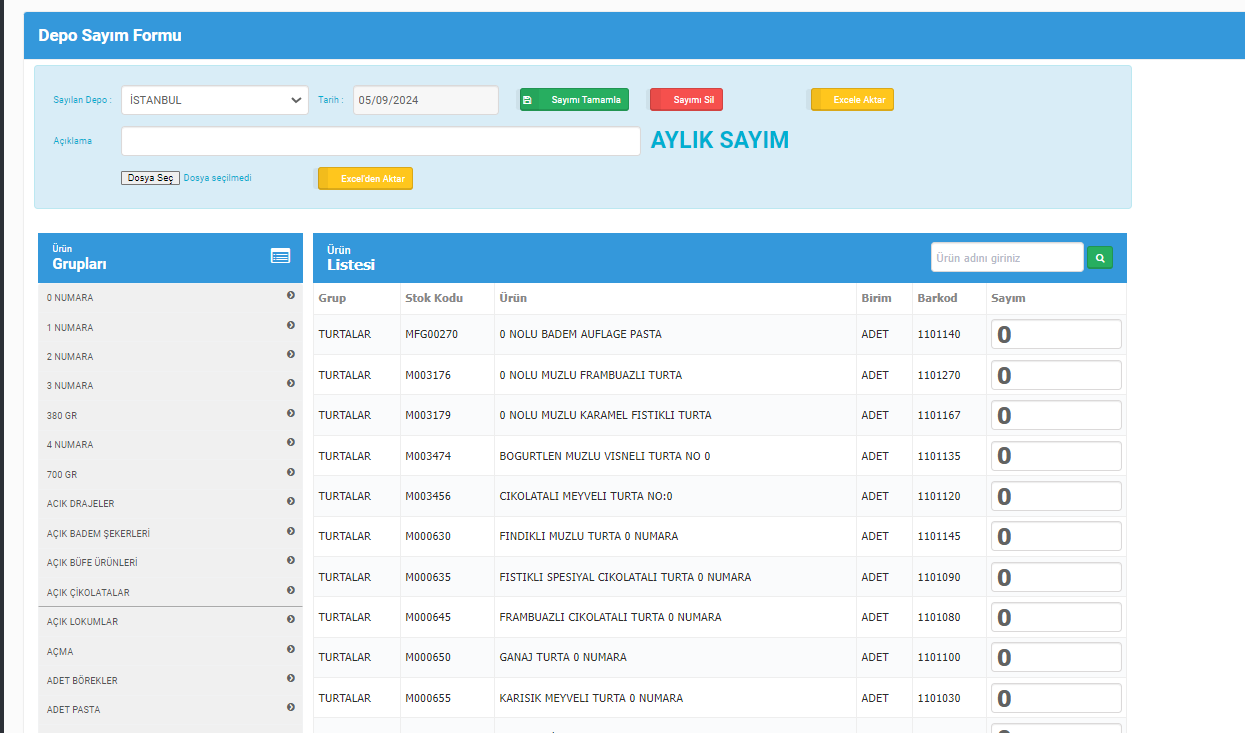
Task: Click the arrow icon for 380 GR group
Action: [291, 413]
